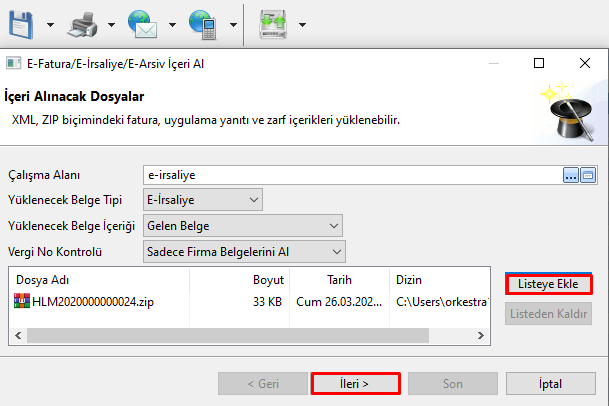
Task: Select the HLM2020000000024.zip file icon
Action: click(x=22, y=300)
